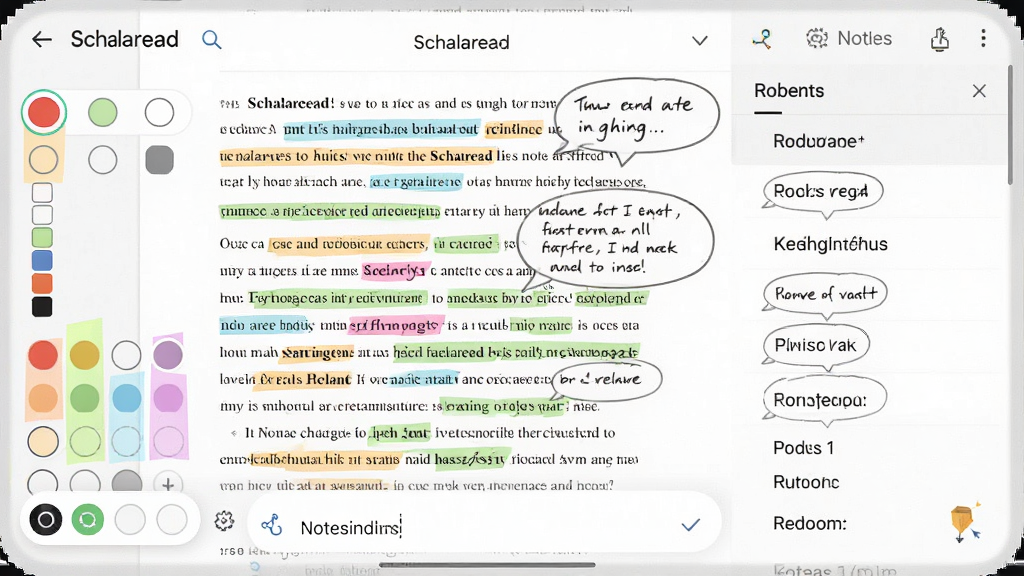
Task: Add a custom color with the plus button
Action: click(x=168, y=485)
